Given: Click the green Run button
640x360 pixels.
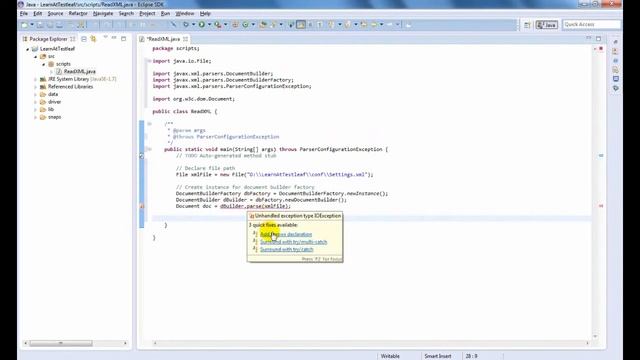Looking at the screenshot, I should click(x=202, y=24).
